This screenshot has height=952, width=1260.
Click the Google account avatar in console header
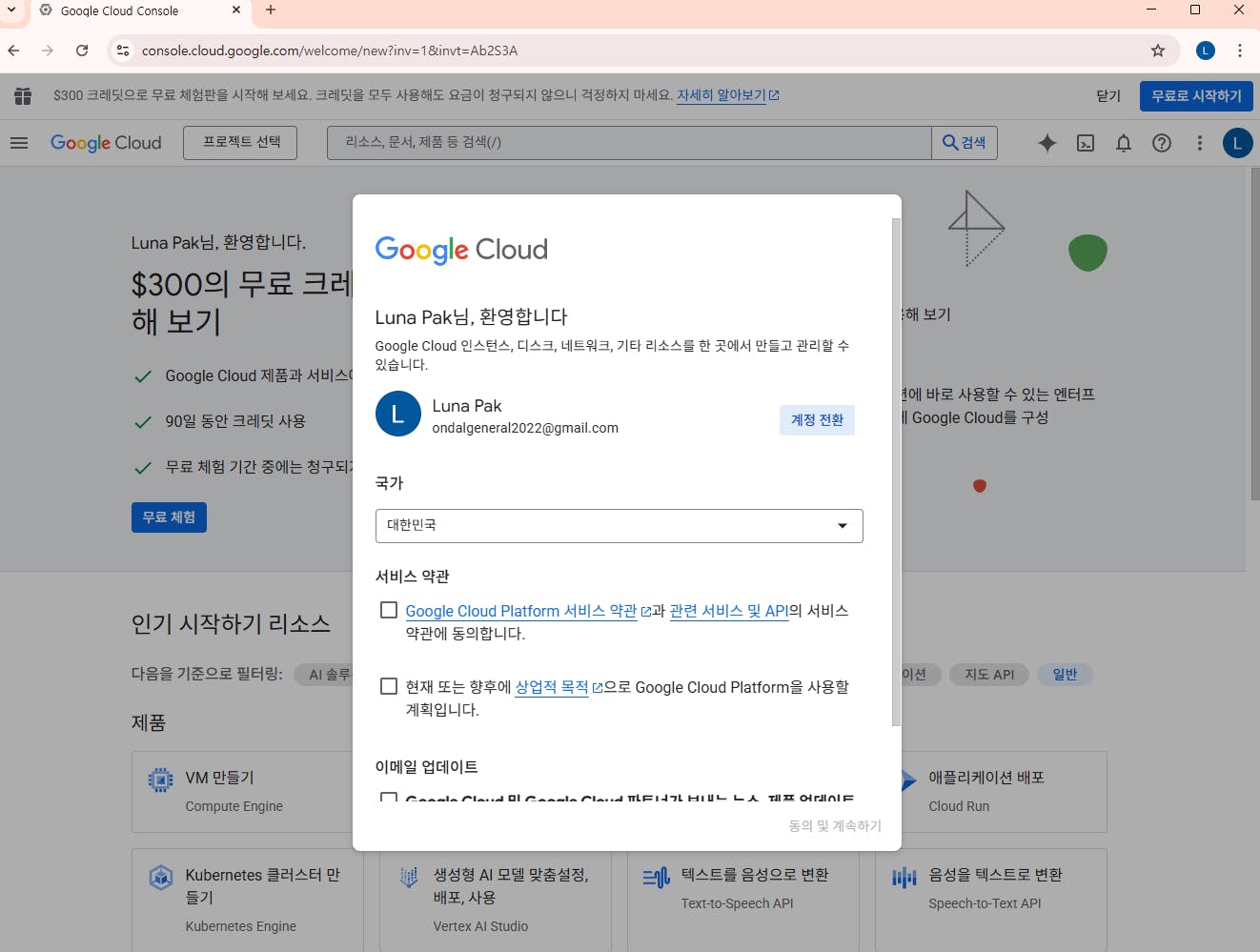point(1238,143)
